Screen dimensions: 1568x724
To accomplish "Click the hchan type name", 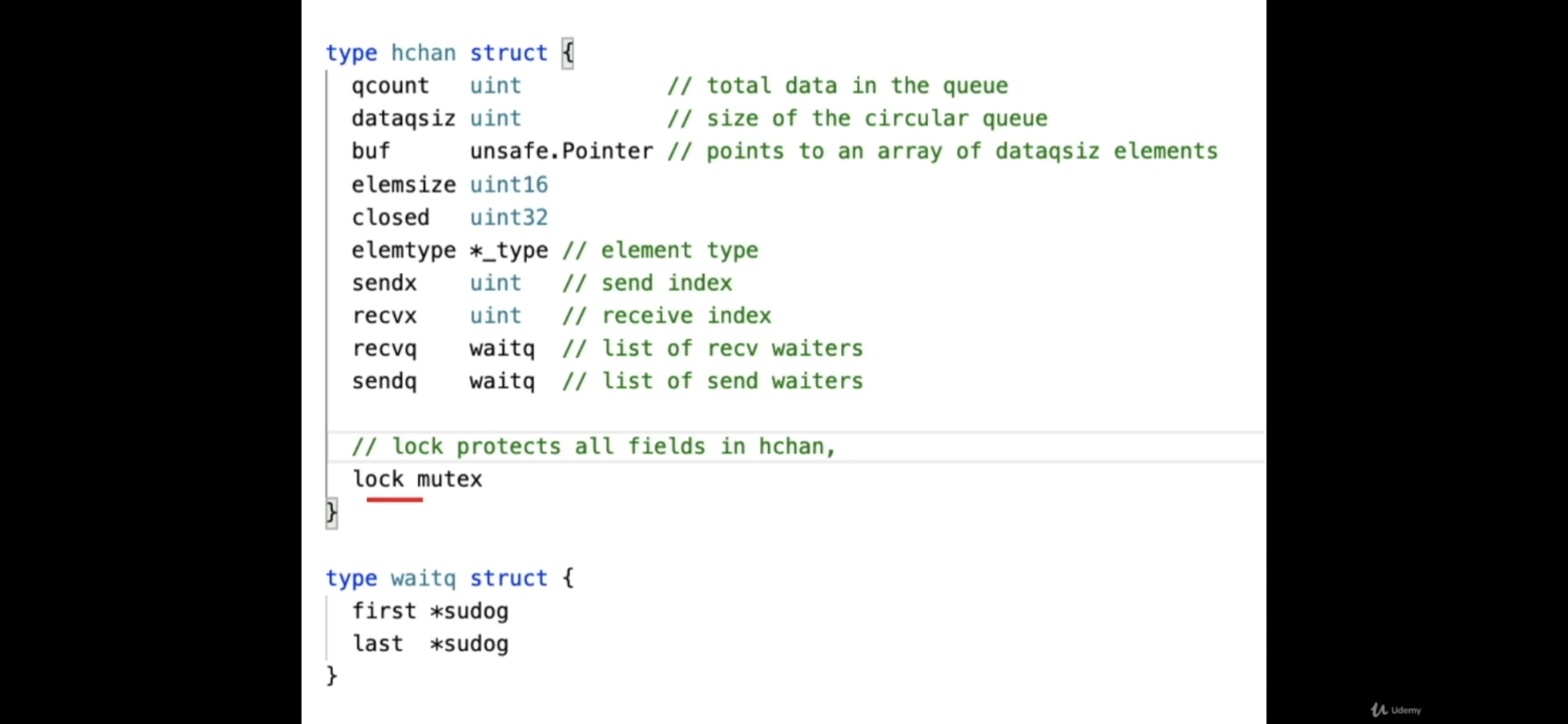I will 423,53.
